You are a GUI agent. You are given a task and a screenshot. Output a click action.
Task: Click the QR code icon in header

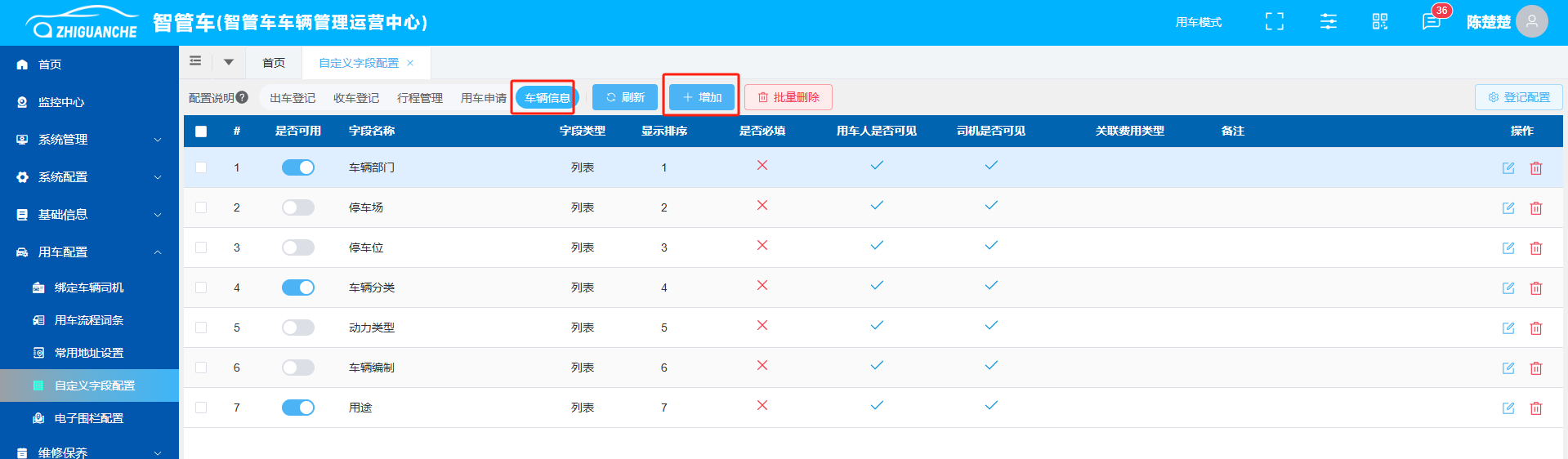(1380, 22)
